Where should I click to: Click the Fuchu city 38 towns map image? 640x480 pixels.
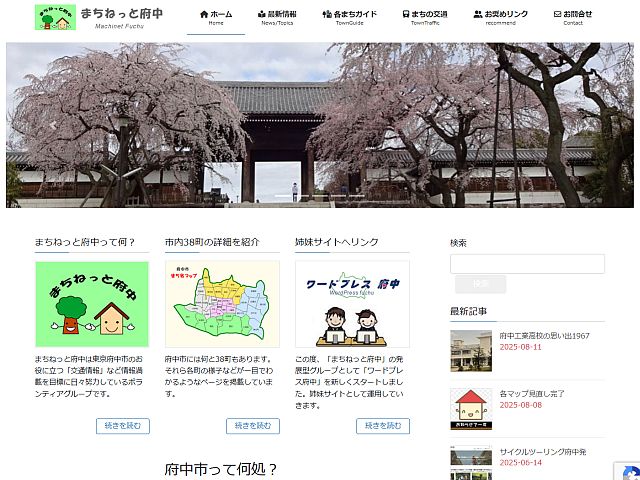(222, 304)
